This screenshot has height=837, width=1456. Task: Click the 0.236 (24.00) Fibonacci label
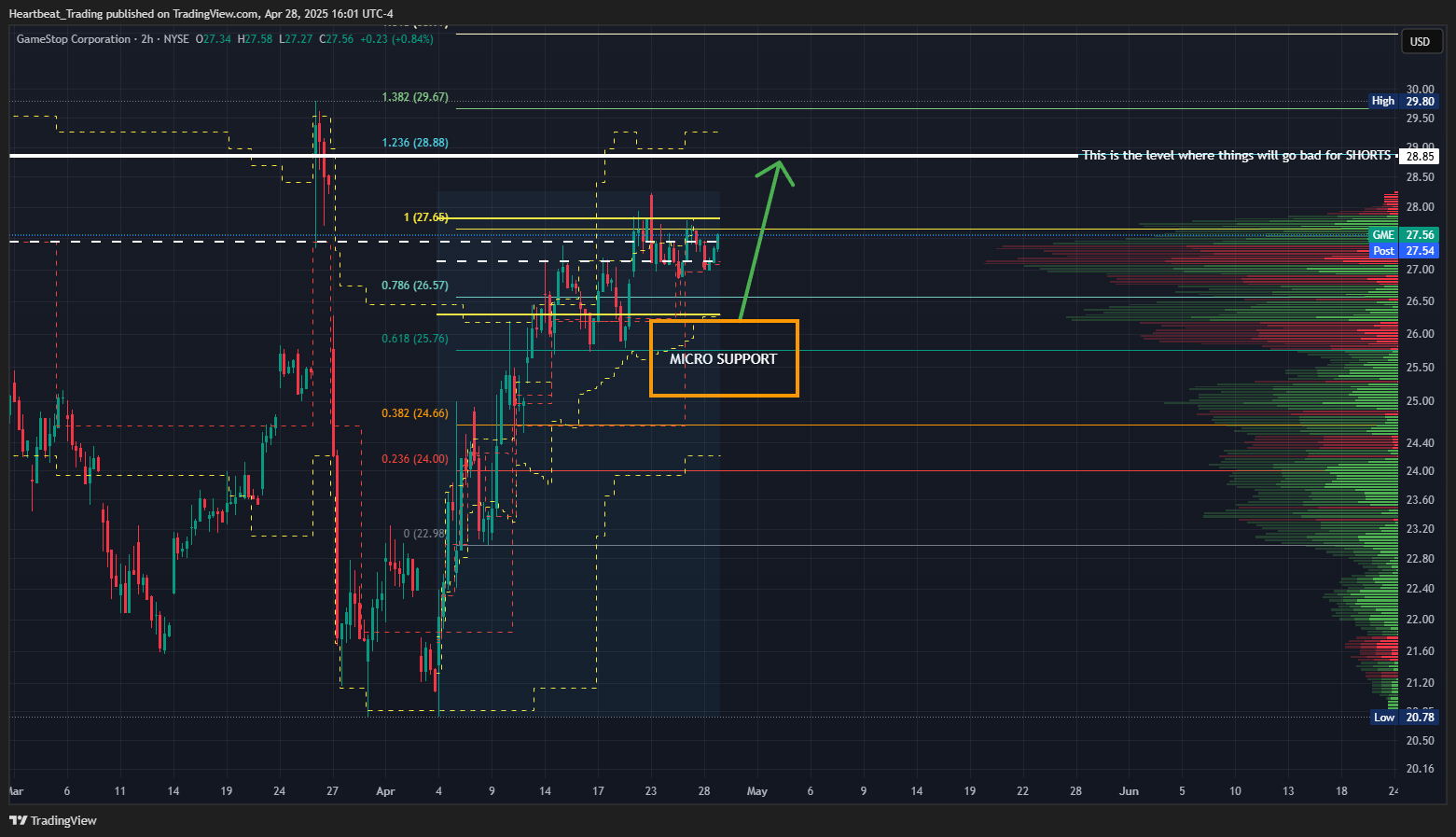click(x=415, y=459)
